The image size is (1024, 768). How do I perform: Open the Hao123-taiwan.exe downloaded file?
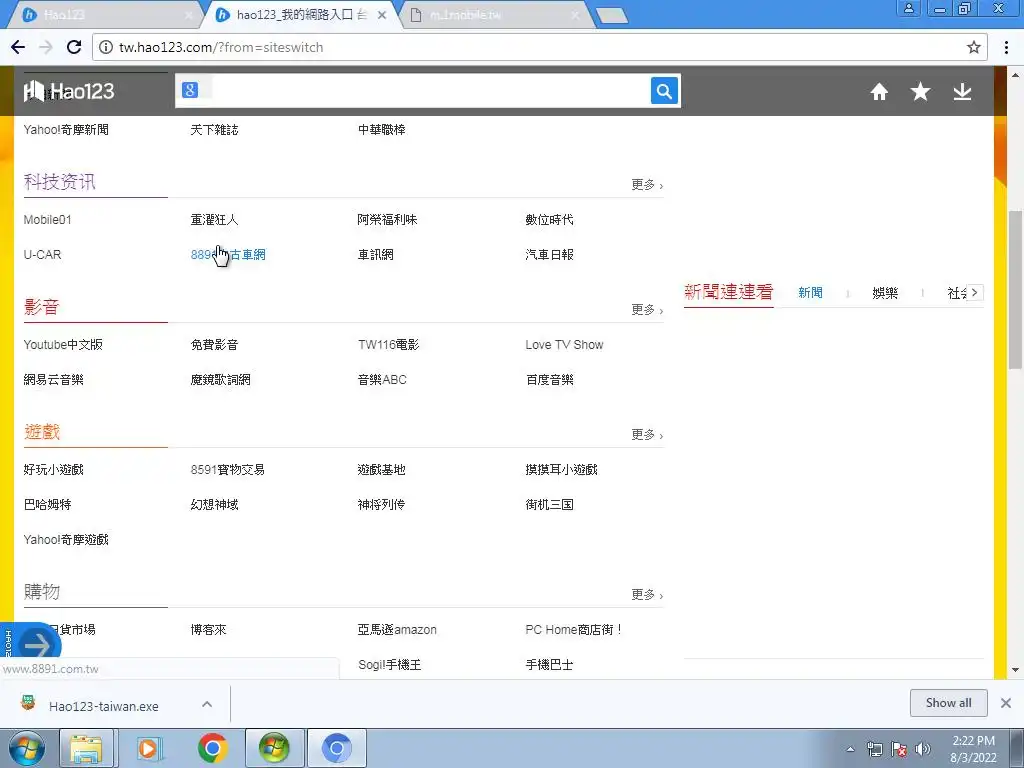[x=103, y=706]
